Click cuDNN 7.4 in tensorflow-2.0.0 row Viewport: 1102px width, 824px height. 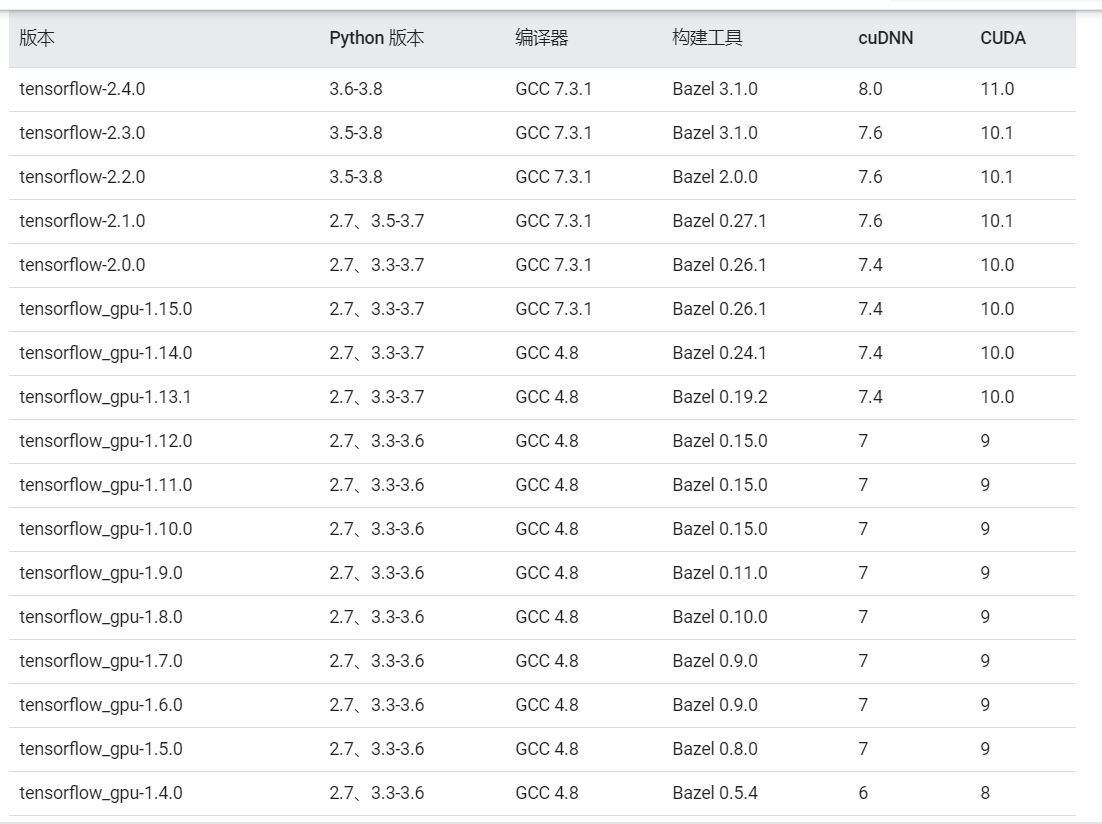870,265
